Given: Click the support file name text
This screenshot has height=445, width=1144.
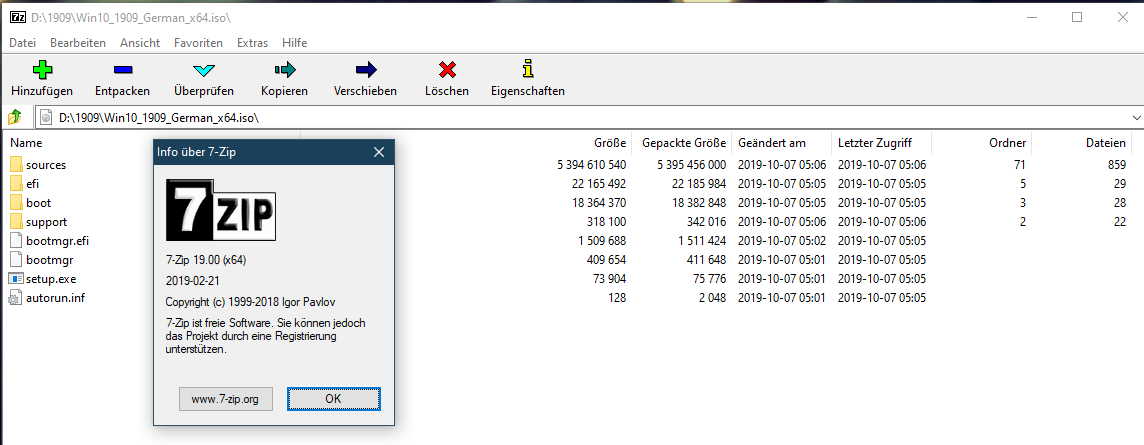Looking at the screenshot, I should pyautogui.click(x=47, y=222).
